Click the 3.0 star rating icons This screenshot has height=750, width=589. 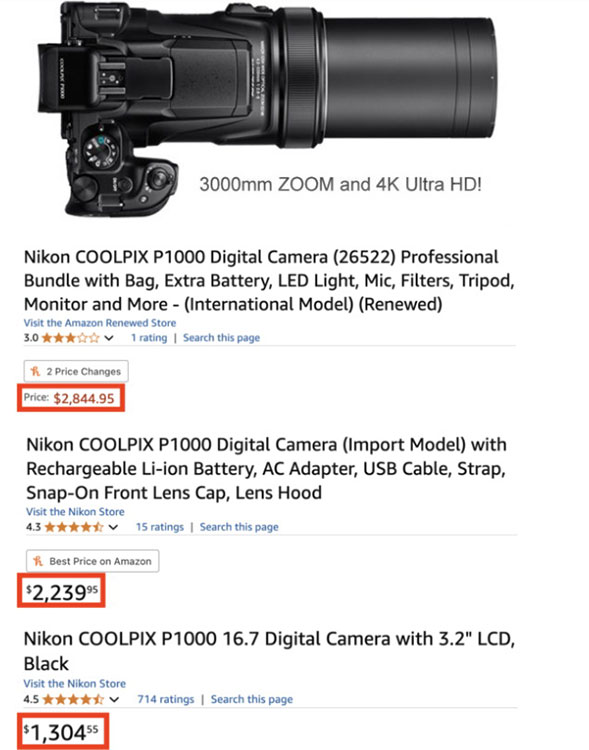tap(70, 338)
